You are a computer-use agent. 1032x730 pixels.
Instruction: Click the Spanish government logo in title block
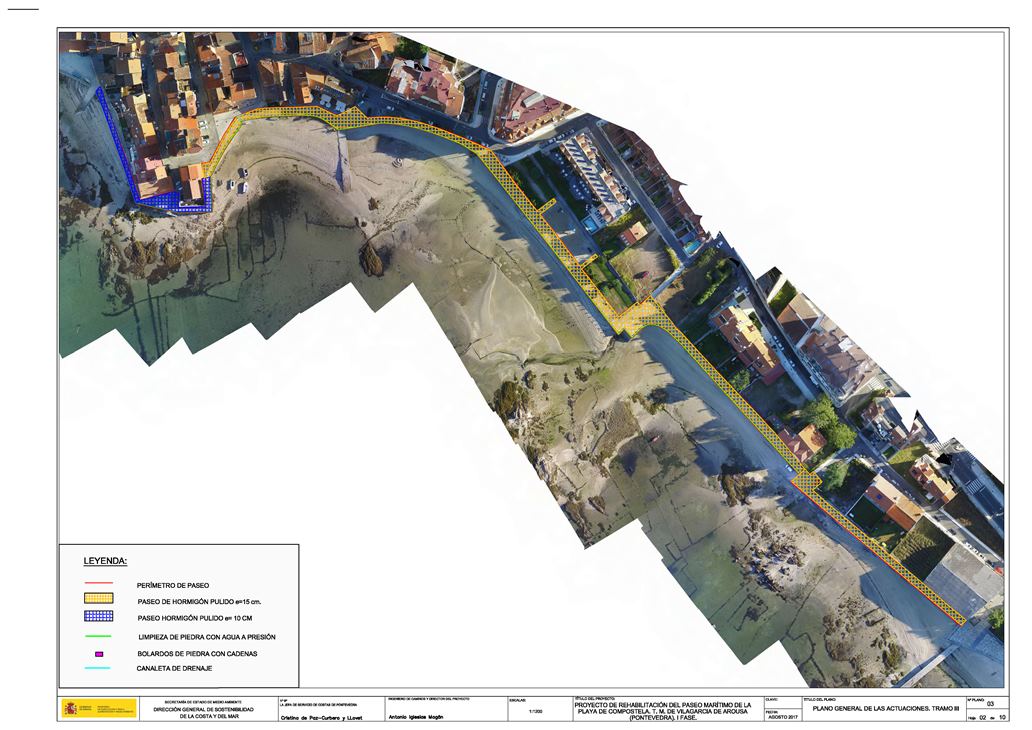[x=98, y=709]
